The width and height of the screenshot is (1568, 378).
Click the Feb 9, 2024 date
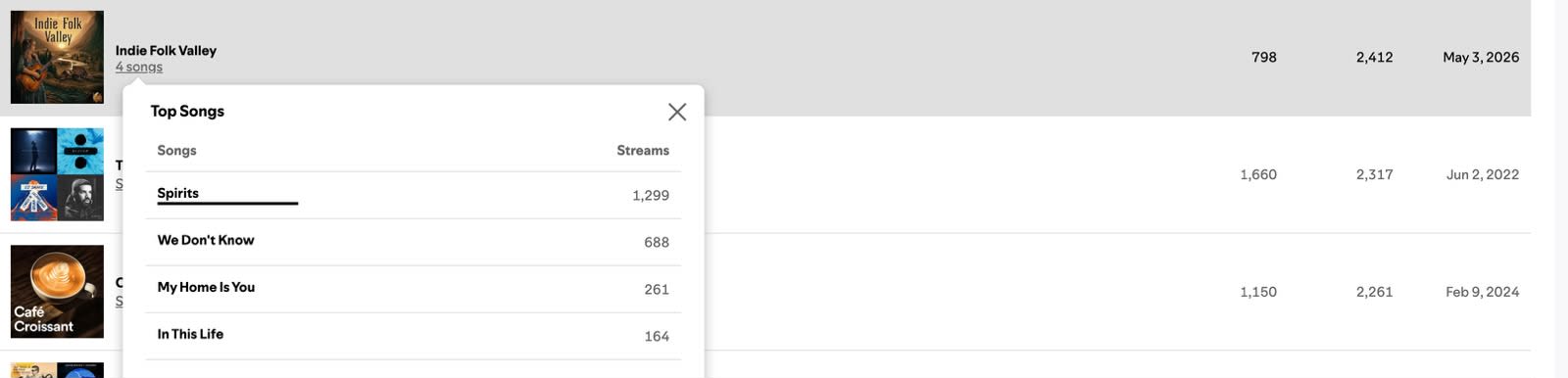point(1483,292)
